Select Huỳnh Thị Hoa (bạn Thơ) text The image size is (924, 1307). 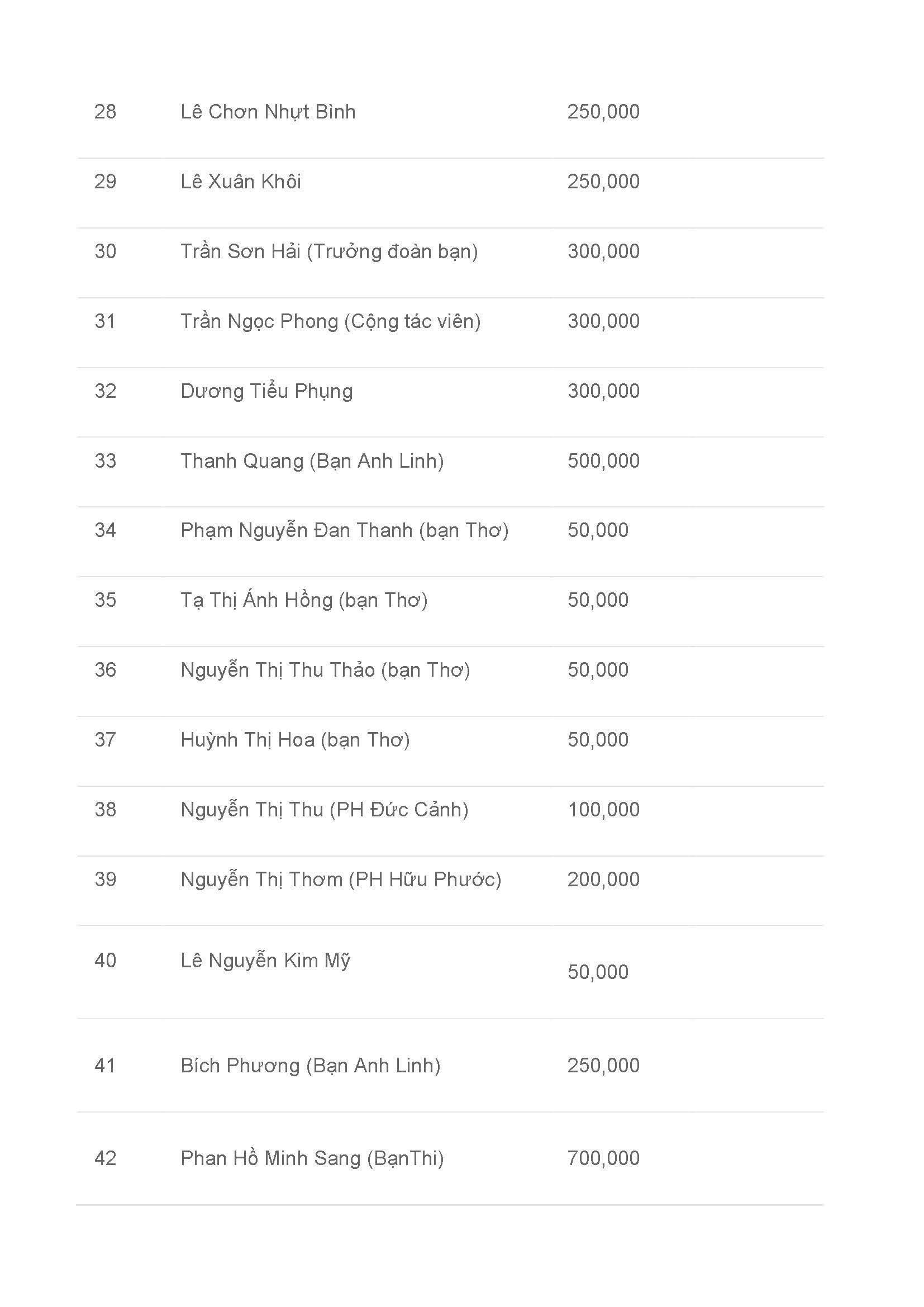coord(296,740)
